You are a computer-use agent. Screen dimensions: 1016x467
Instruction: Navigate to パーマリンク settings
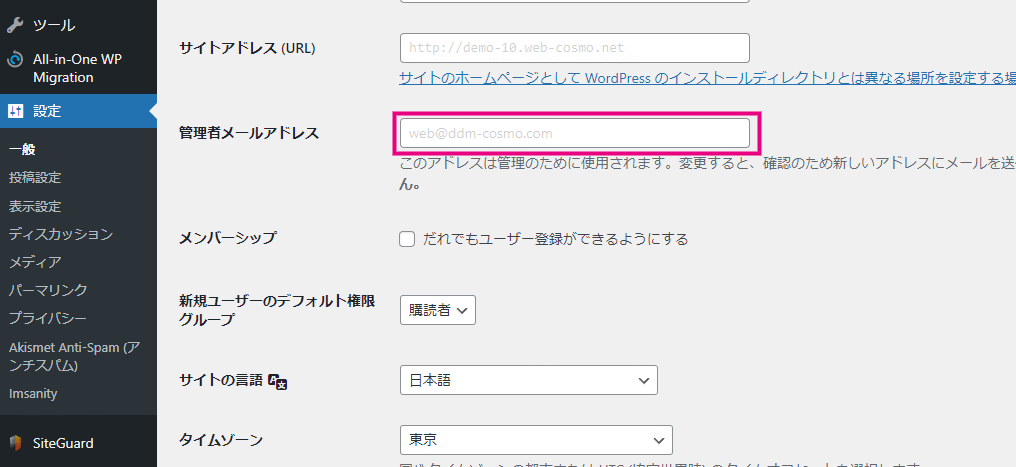point(48,290)
